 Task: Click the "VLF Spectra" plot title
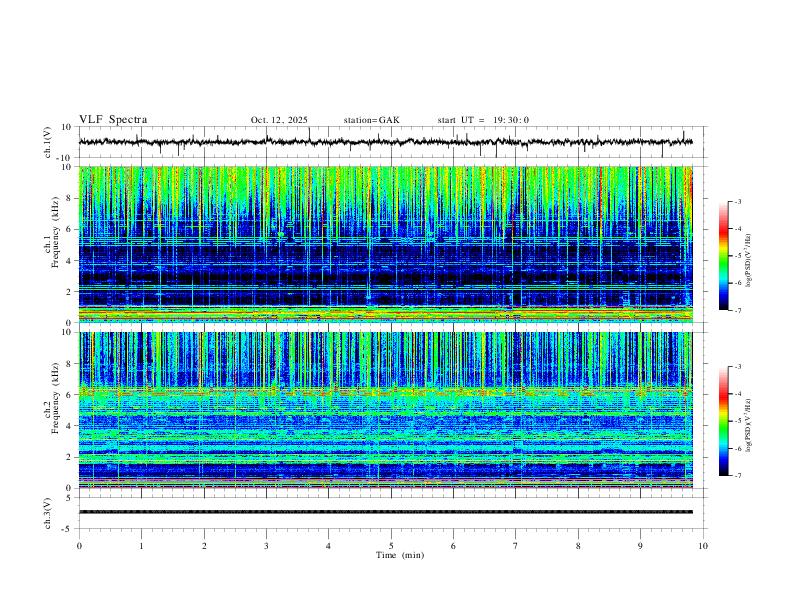point(113,120)
